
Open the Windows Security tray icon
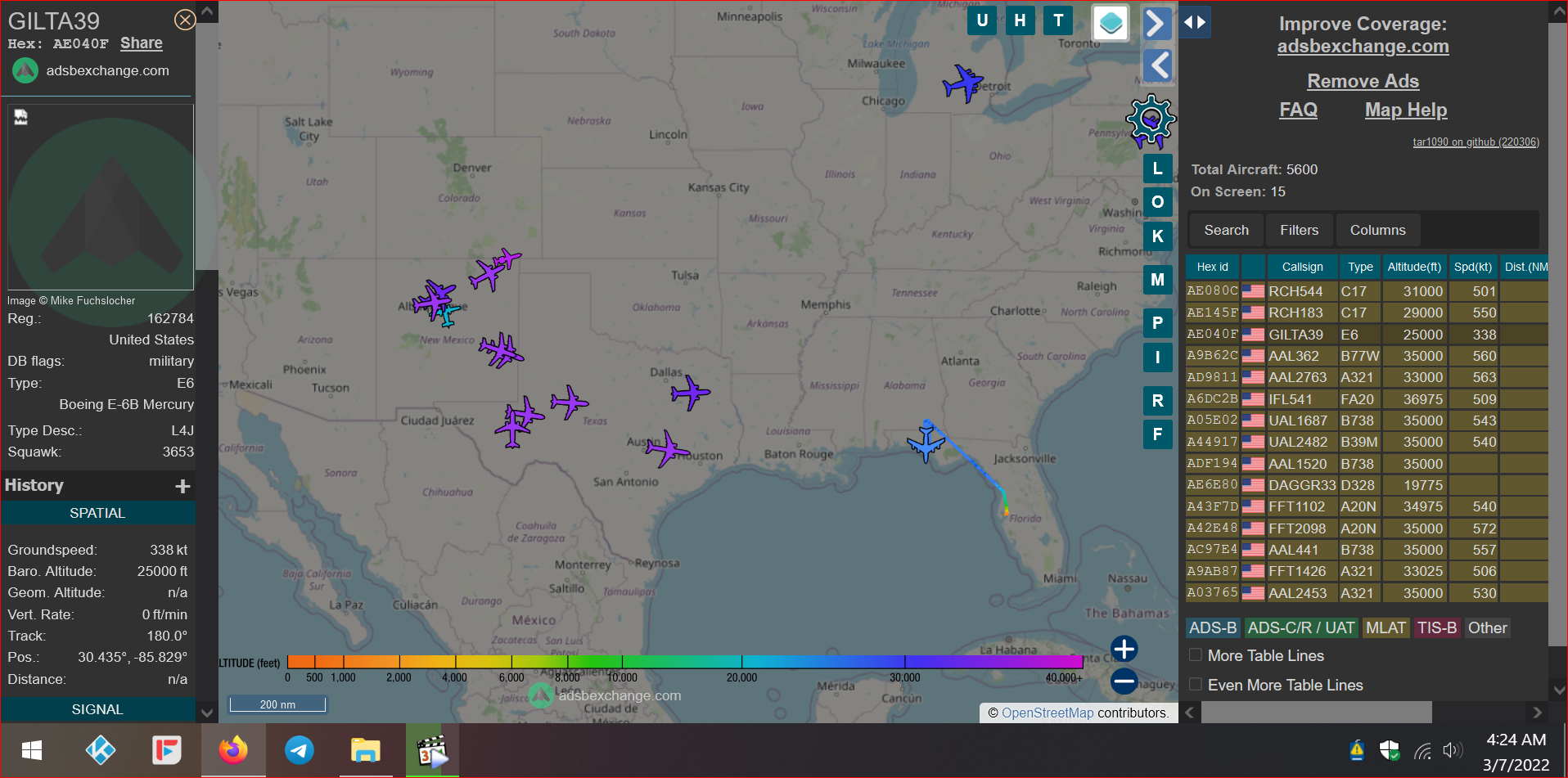pyautogui.click(x=1390, y=751)
